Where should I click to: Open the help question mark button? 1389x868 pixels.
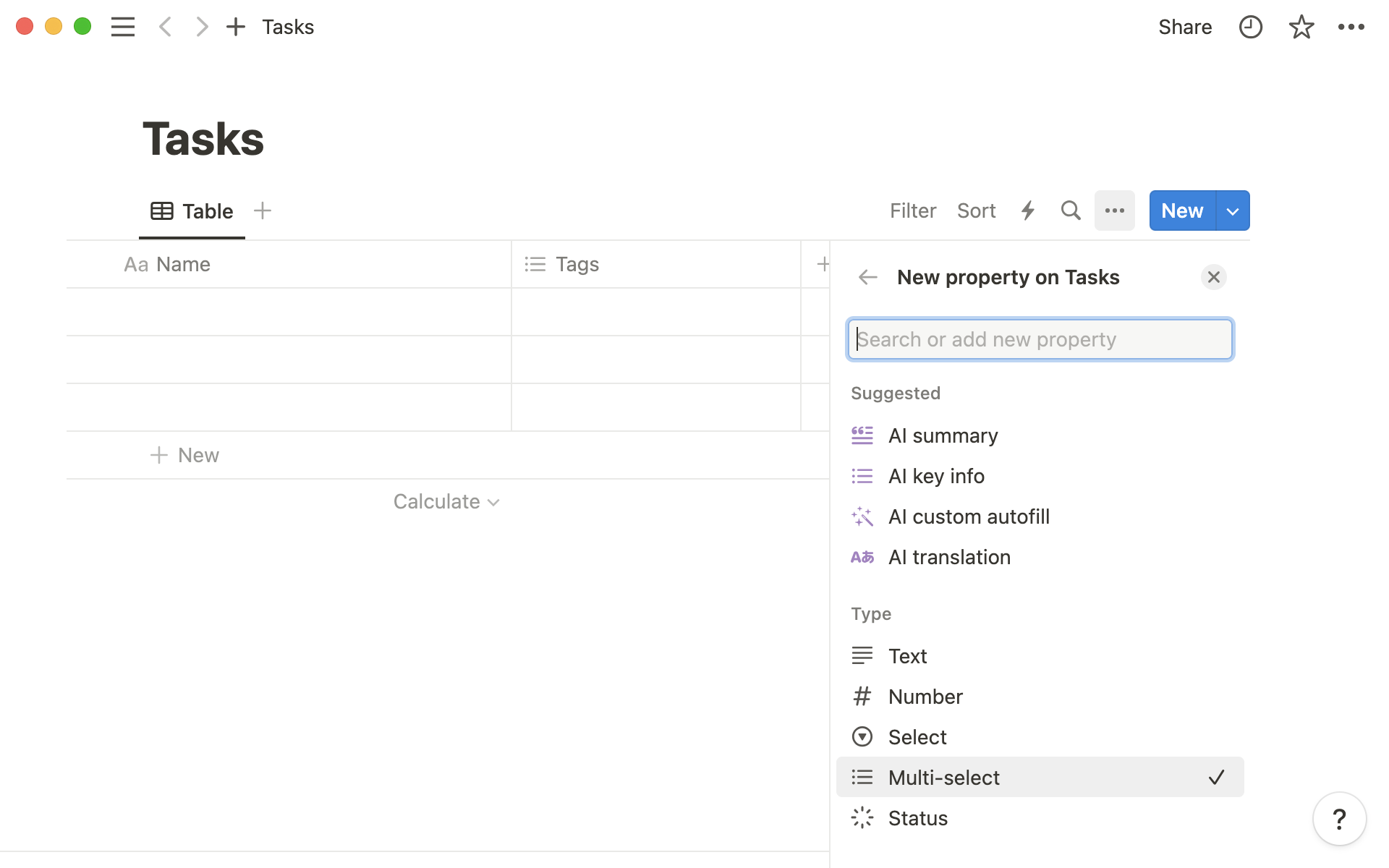coord(1339,819)
